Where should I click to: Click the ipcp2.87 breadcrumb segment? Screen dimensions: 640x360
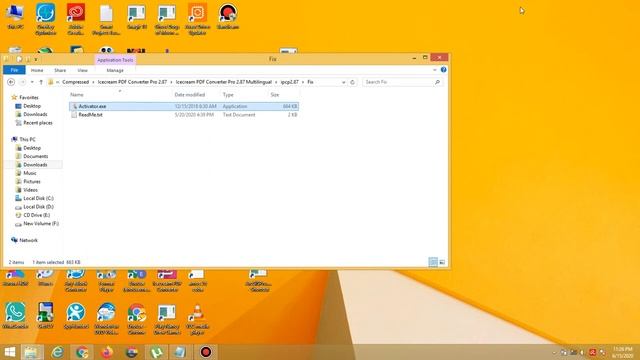pos(289,82)
